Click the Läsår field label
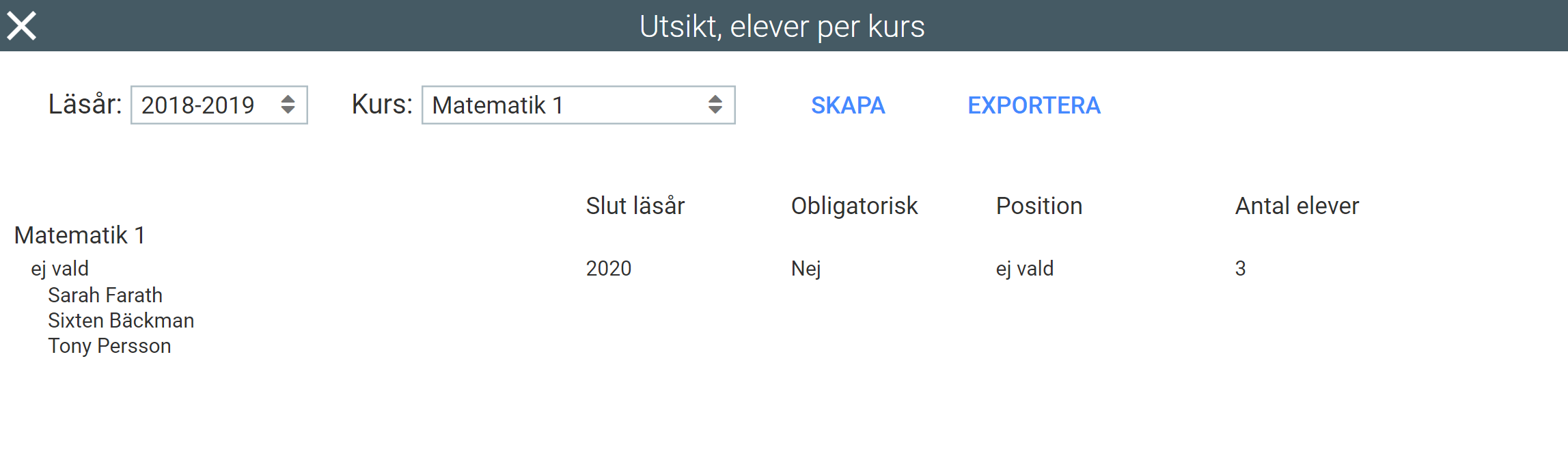This screenshot has height=465, width=1568. [85, 105]
